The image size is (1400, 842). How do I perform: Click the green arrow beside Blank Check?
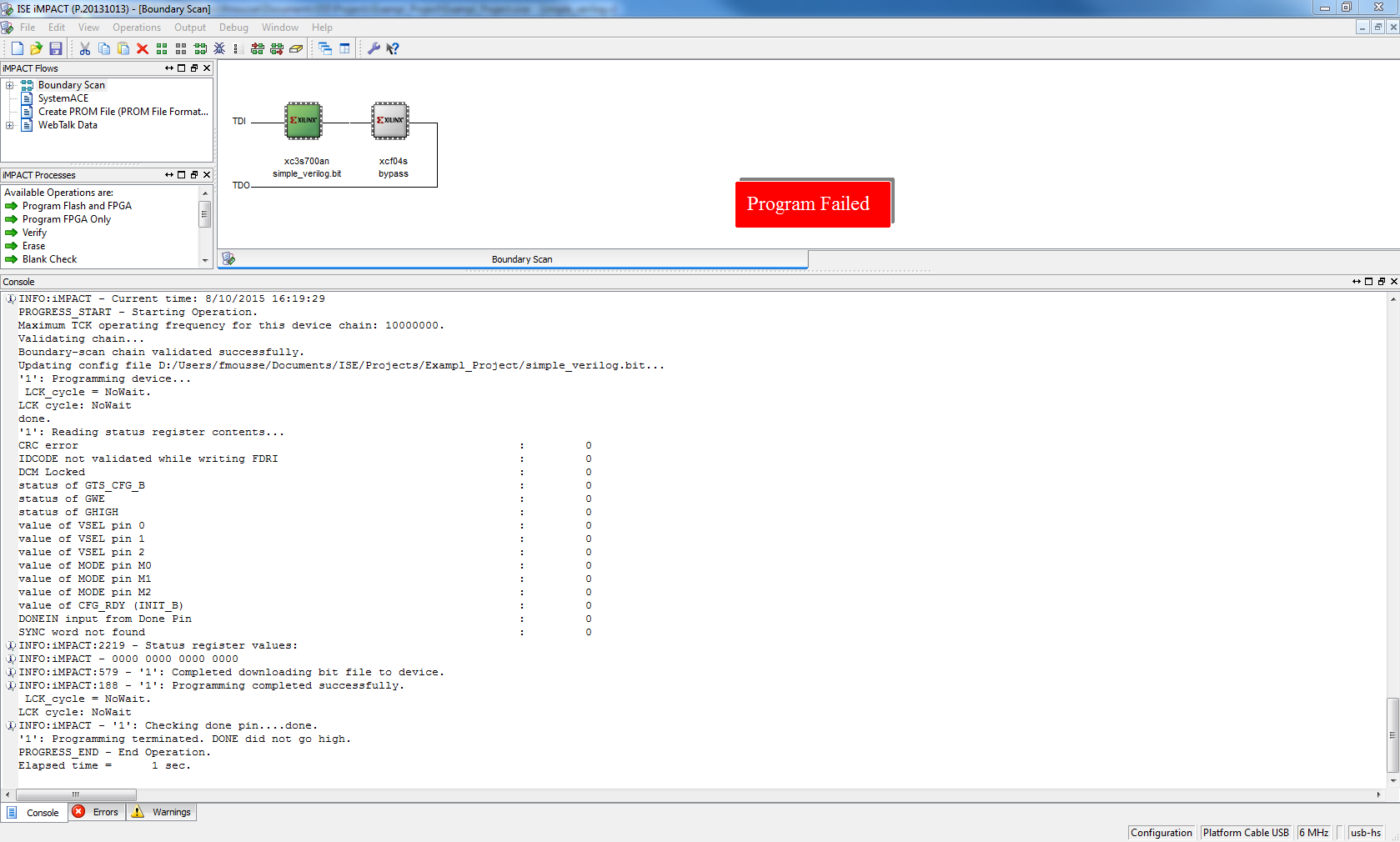click(x=12, y=259)
